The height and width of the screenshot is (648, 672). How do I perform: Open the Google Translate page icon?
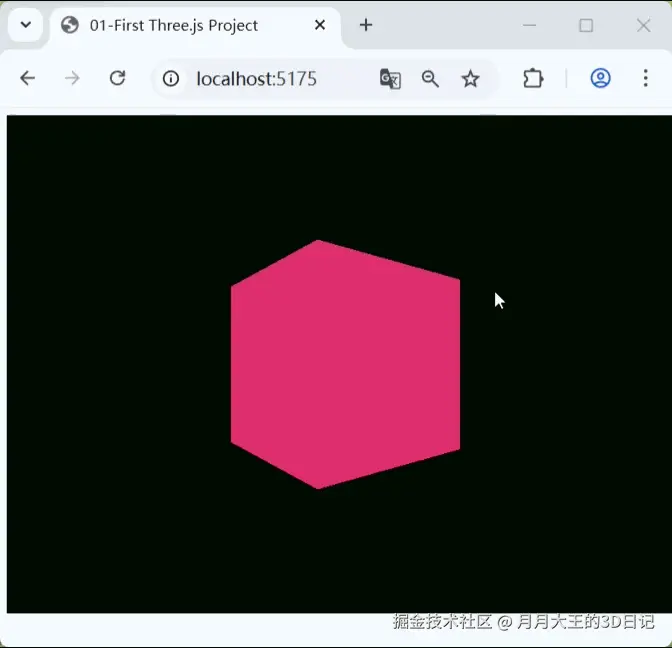390,79
